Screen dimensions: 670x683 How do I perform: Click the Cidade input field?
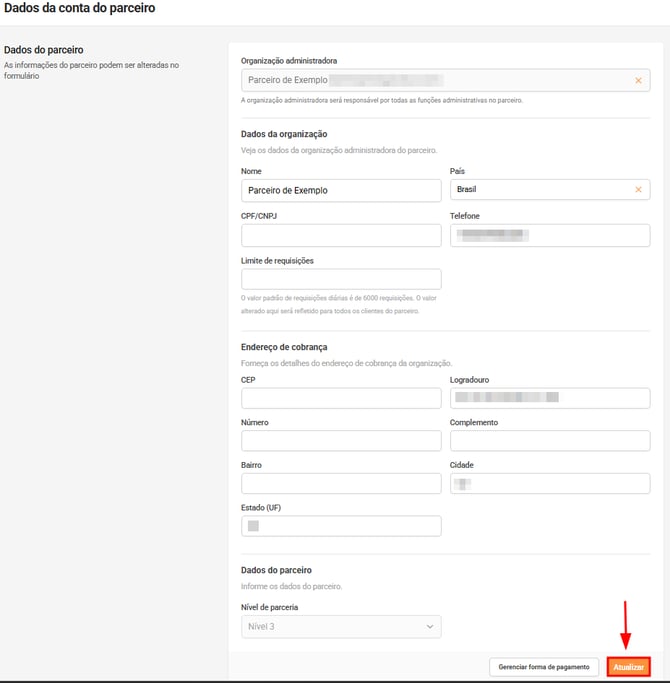click(x=549, y=484)
